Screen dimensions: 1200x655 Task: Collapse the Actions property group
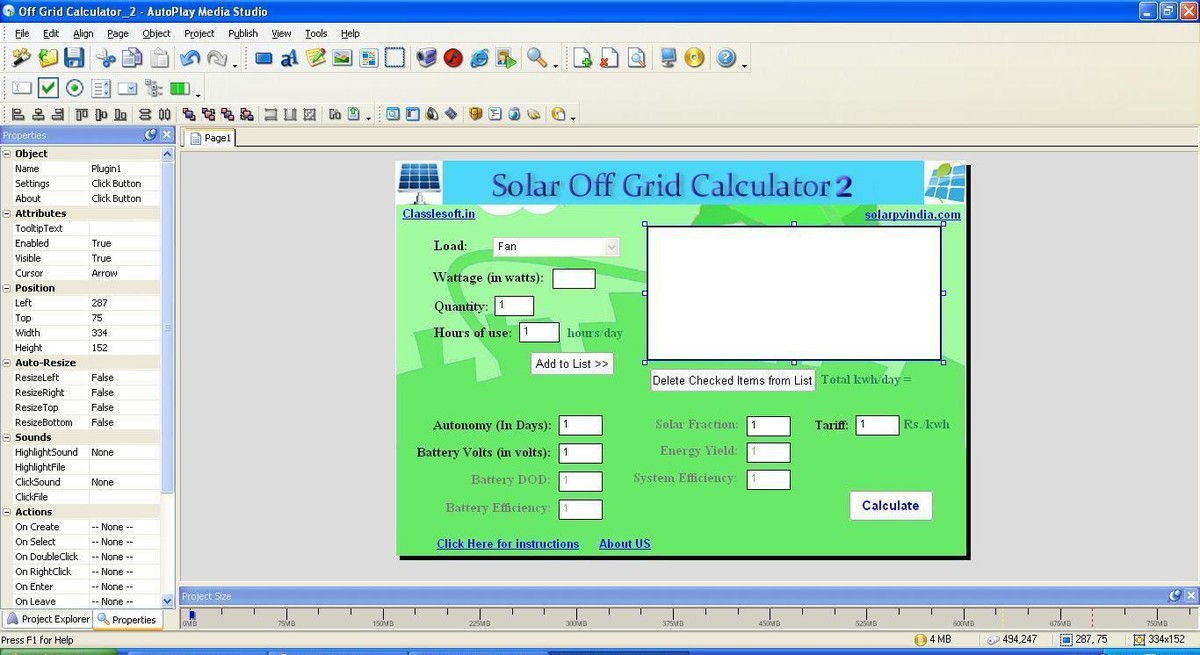click(7, 512)
